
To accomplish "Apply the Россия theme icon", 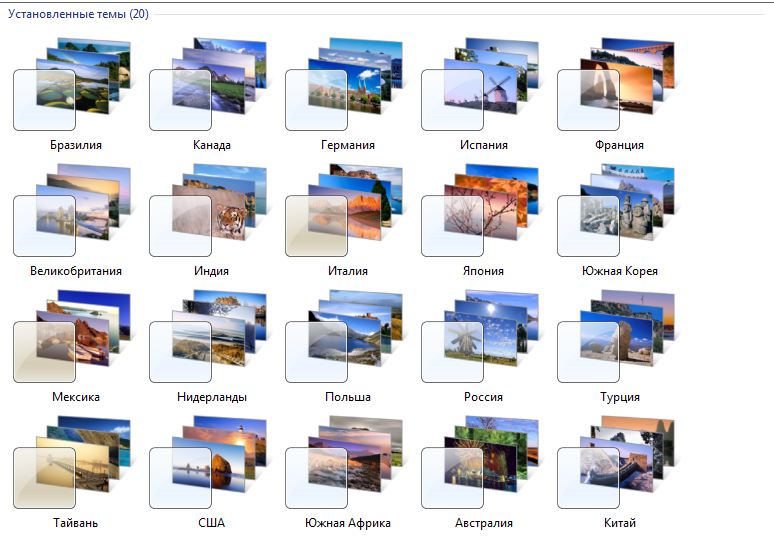I will pyautogui.click(x=480, y=336).
